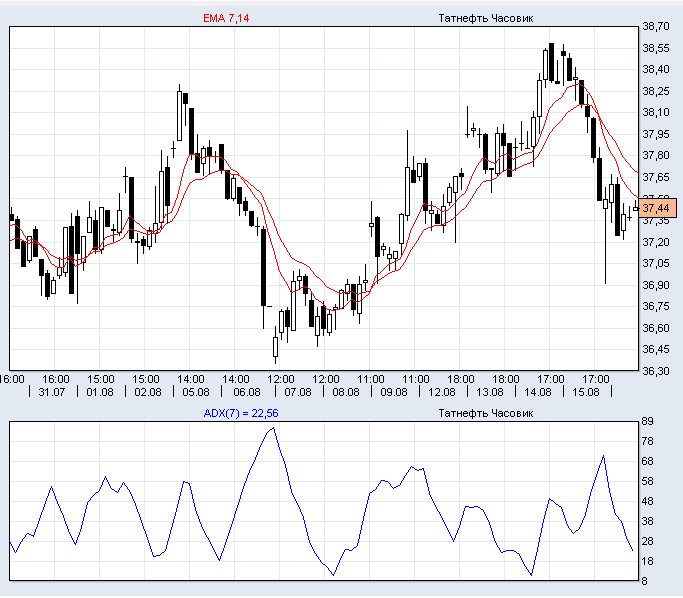Select the 15.08 date marker on the time axis
The width and height of the screenshot is (683, 598).
[585, 392]
